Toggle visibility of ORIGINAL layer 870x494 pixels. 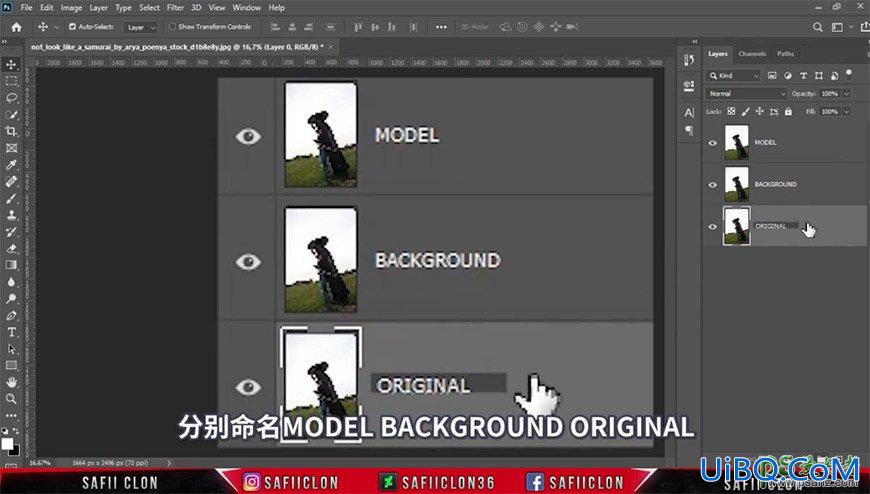(x=712, y=226)
